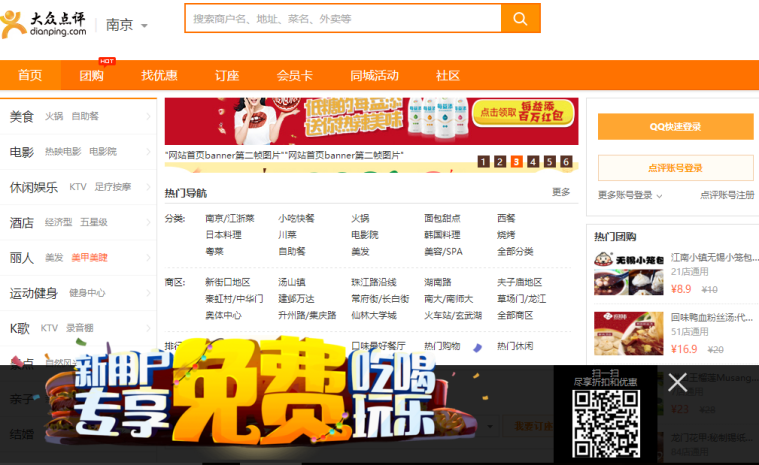Click 仙林大学城 district link
Viewport: 759px width, 465px height.
[374, 315]
